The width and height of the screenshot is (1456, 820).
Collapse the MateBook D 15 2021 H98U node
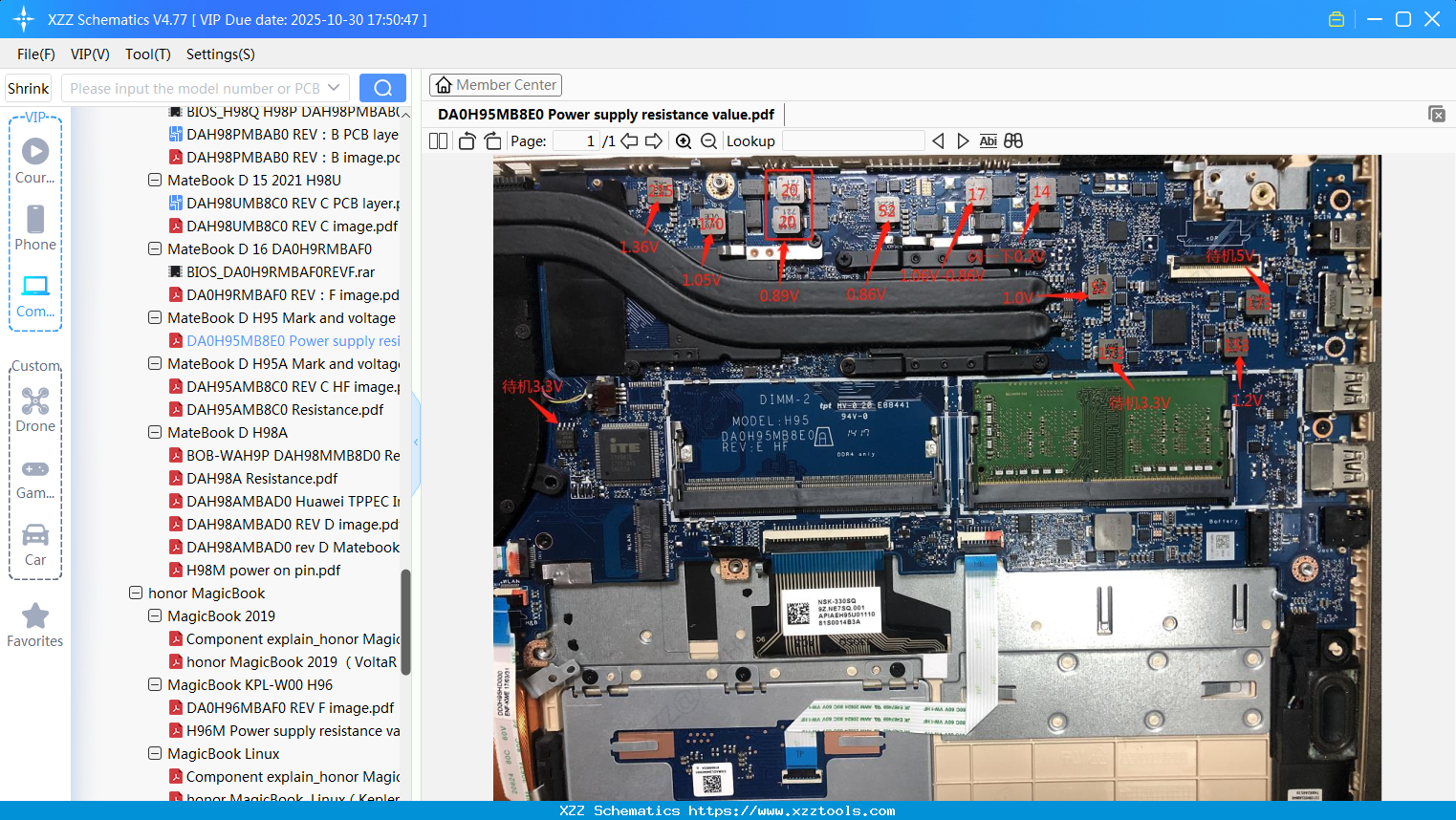point(155,180)
